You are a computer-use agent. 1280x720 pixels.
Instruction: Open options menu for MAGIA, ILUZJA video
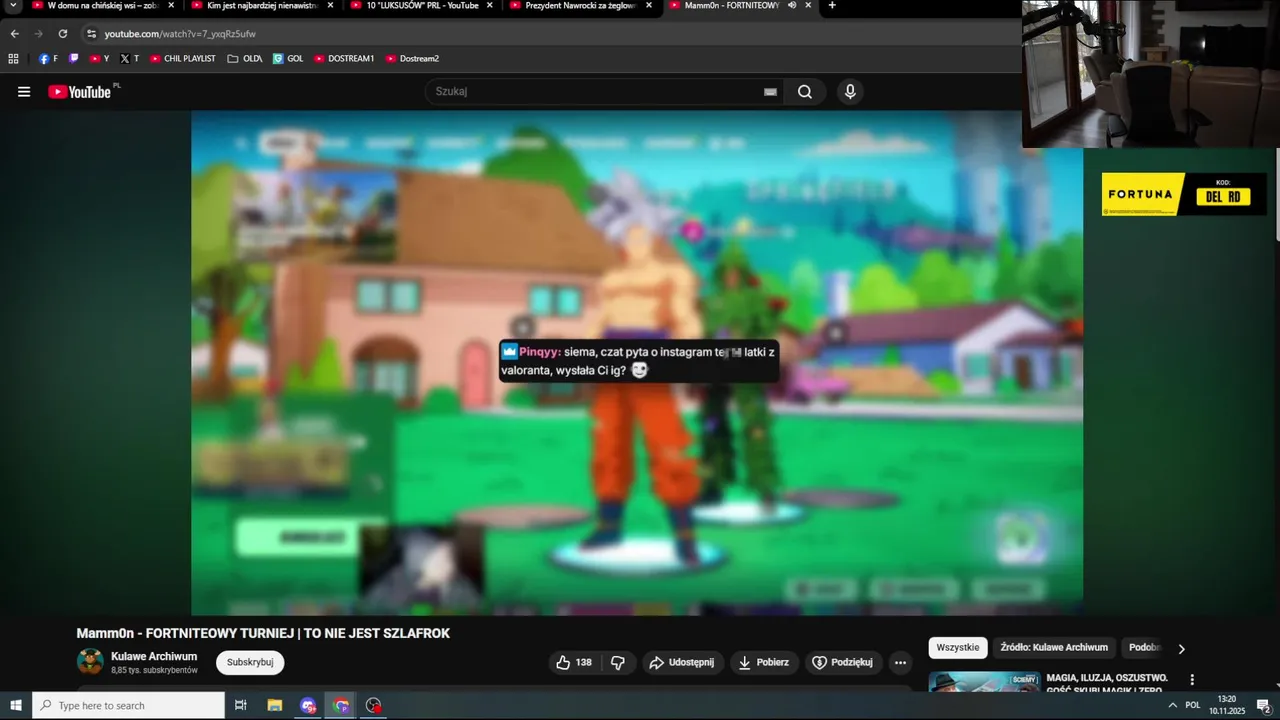coord(1191,679)
